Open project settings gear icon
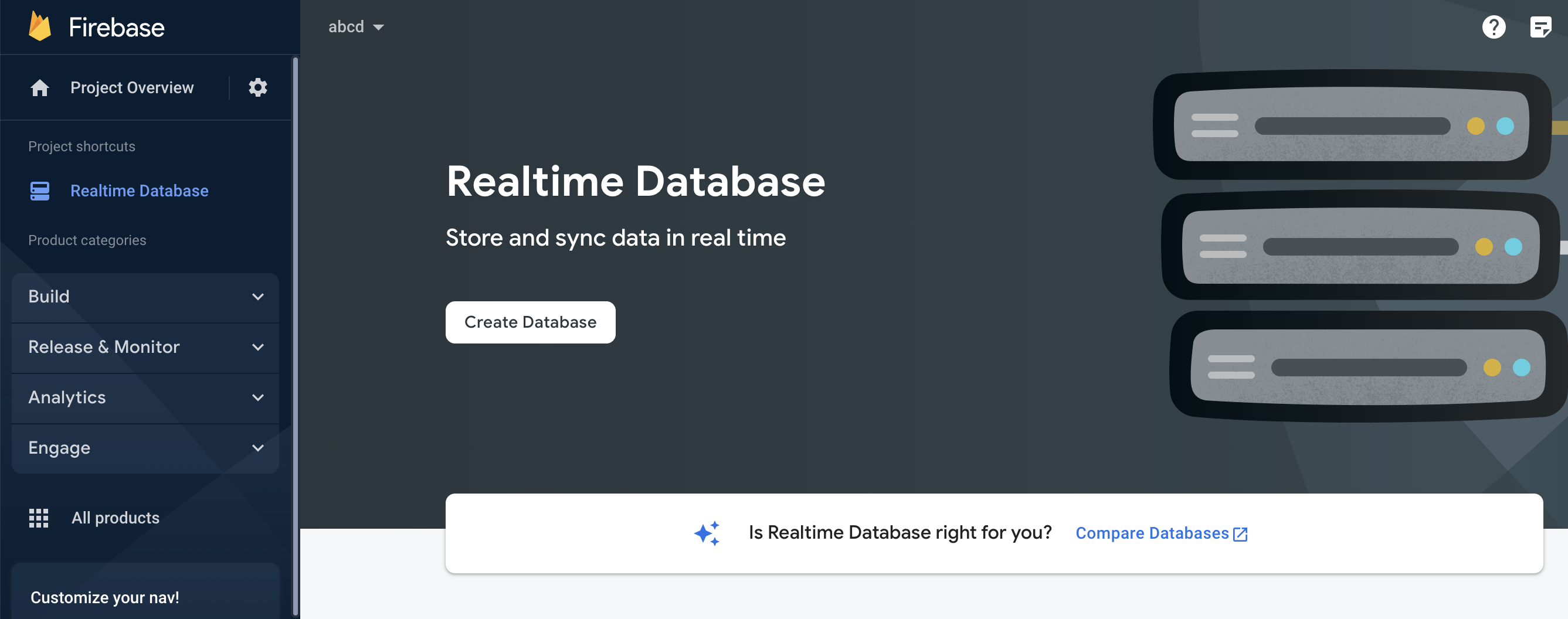 (x=257, y=88)
